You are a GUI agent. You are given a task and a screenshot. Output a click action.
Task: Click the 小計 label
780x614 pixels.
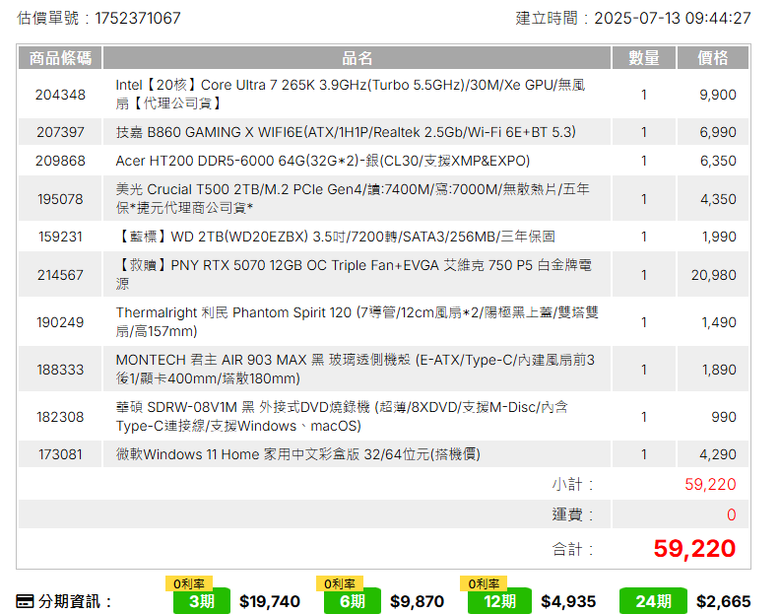tap(572, 484)
